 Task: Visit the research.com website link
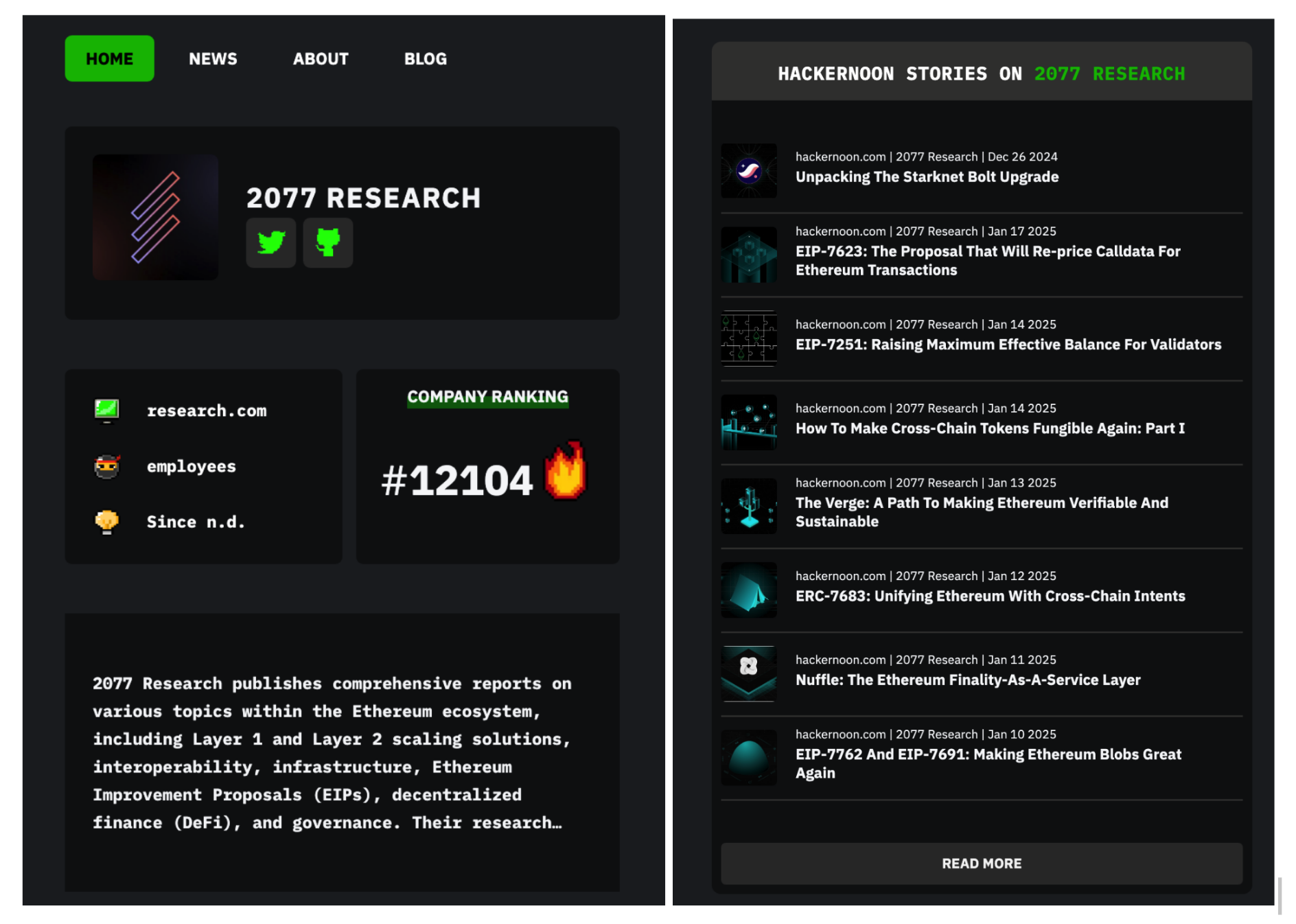click(x=207, y=411)
